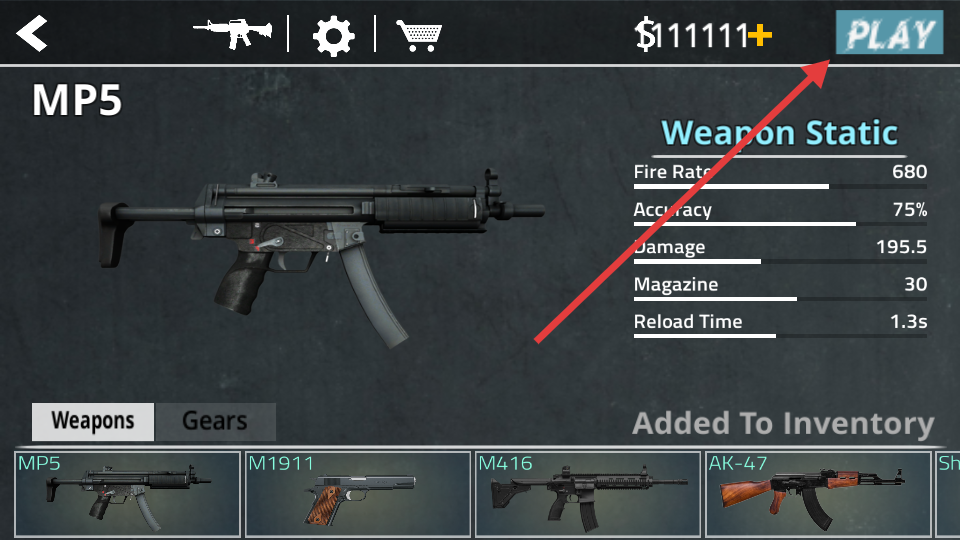
Task: Tap the yellow plus to add money
Action: coord(760,36)
